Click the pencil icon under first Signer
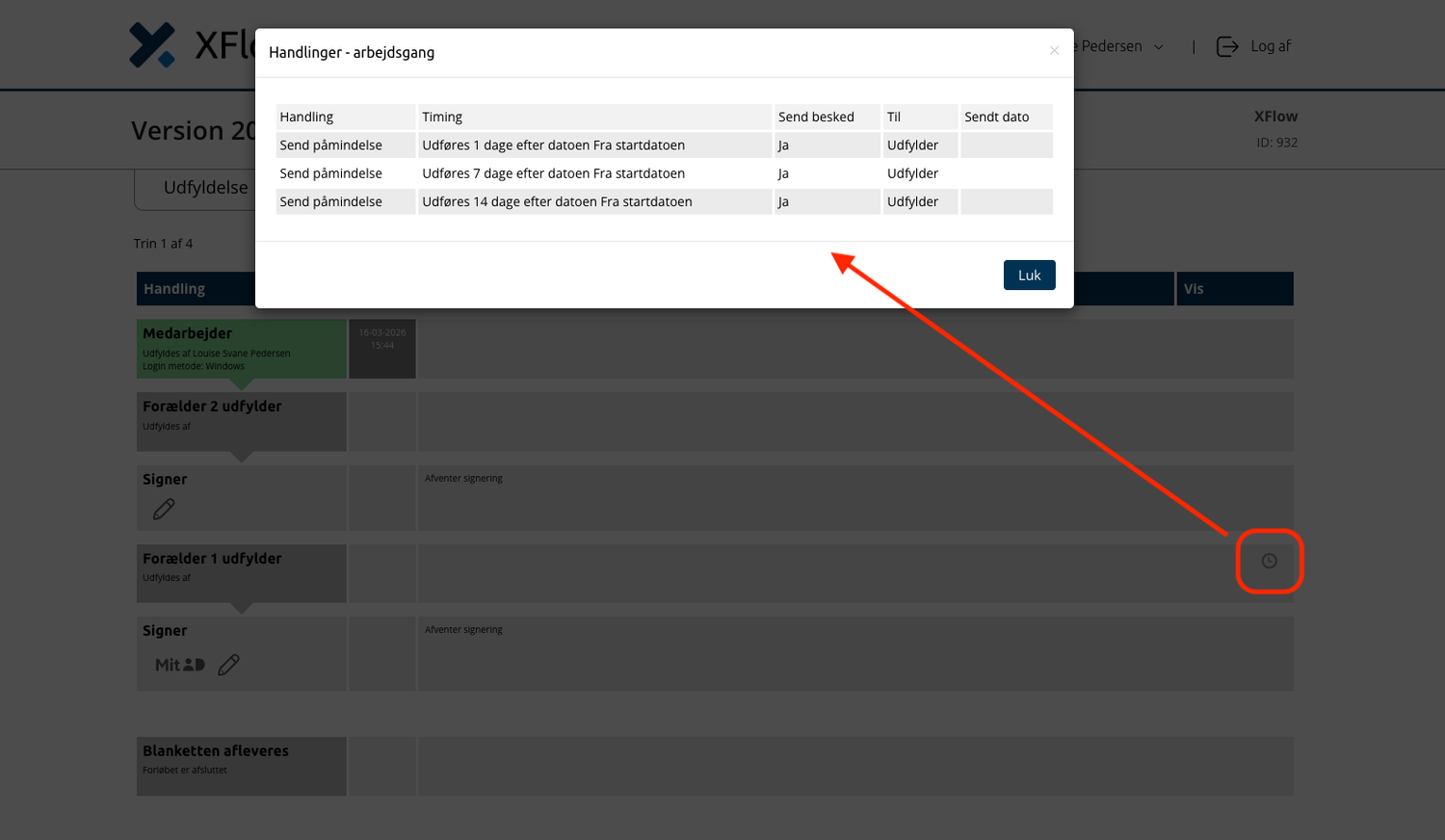 tap(164, 509)
